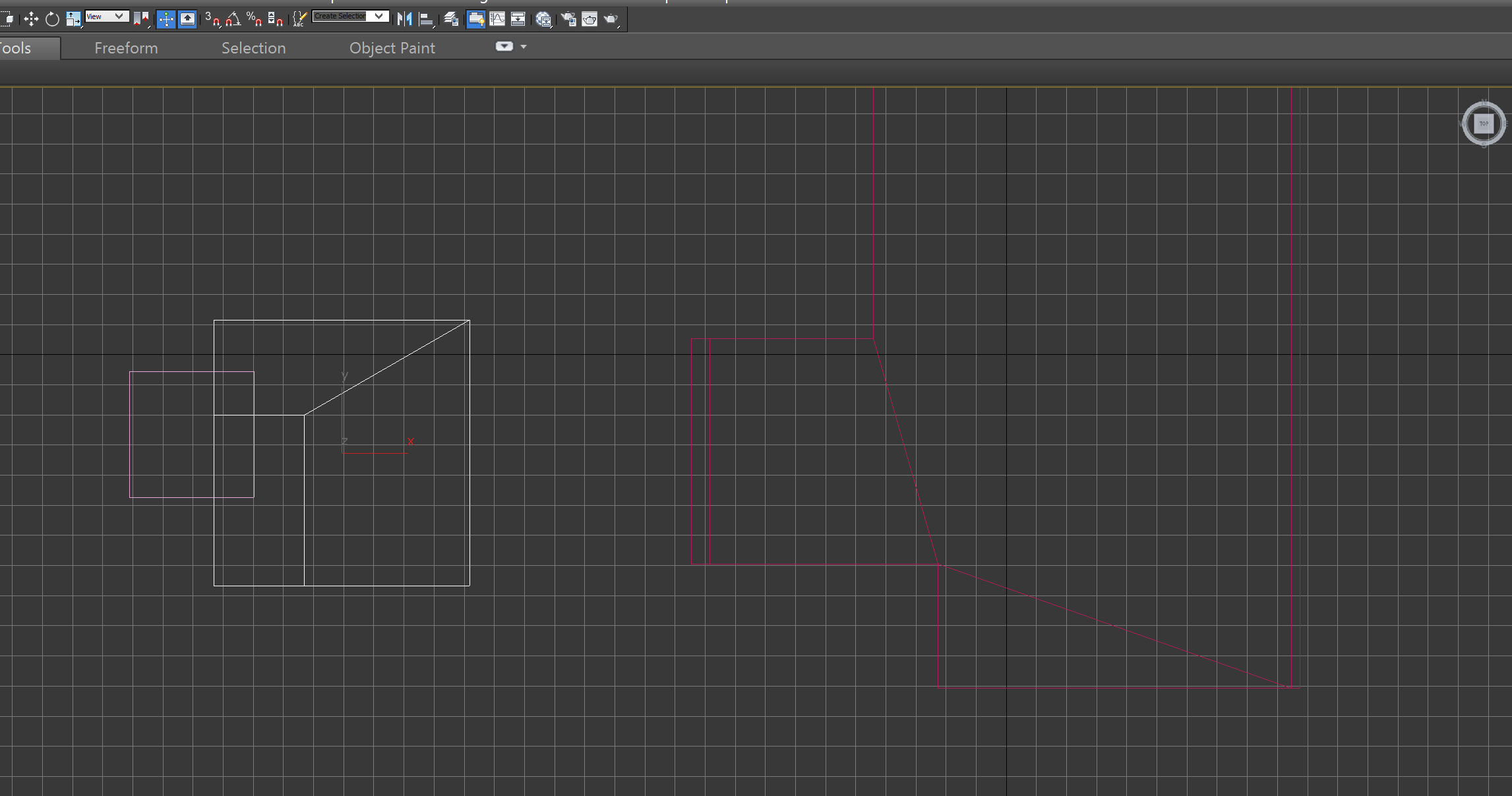
Task: Toggle Select and Manipulate
Action: point(166,19)
